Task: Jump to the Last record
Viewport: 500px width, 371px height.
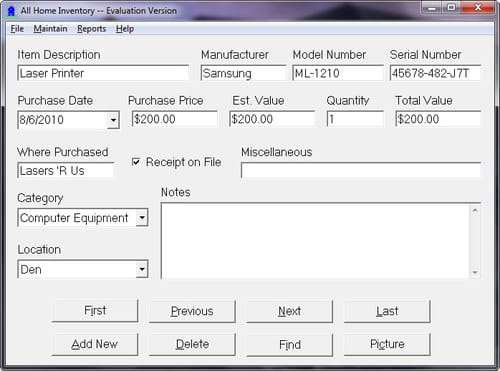Action: pyautogui.click(x=387, y=311)
